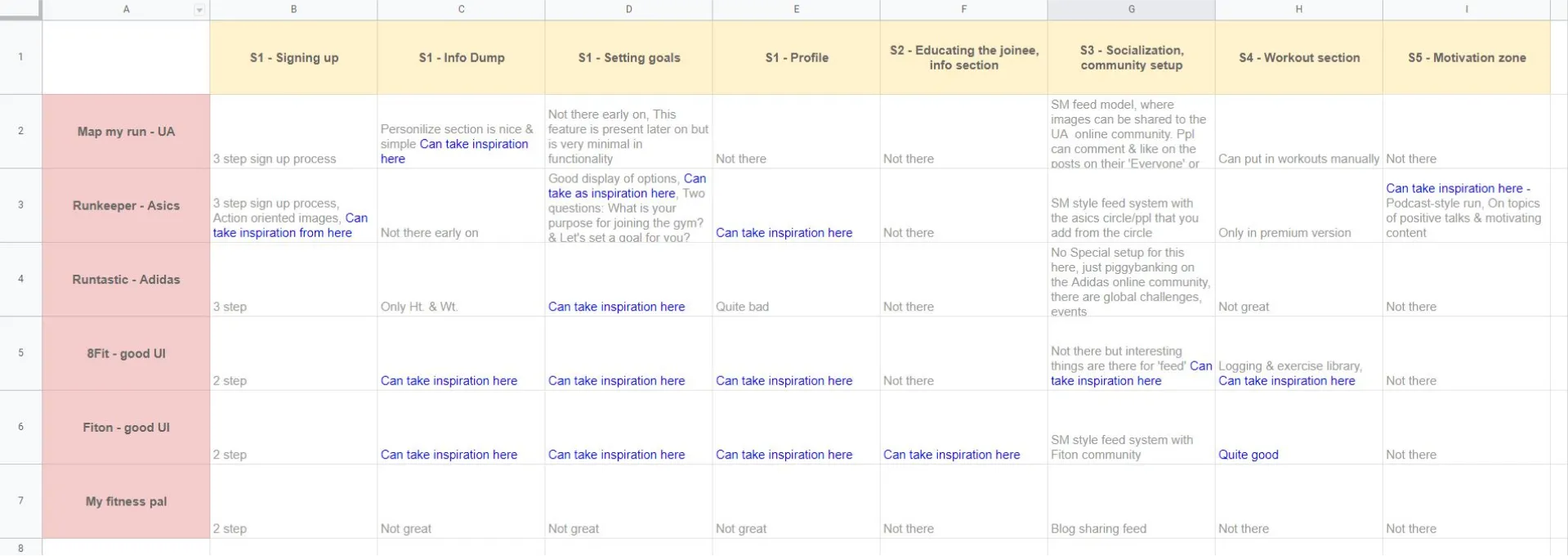Click 'SM style feed system with the asics circle' cell

pos(1131,205)
